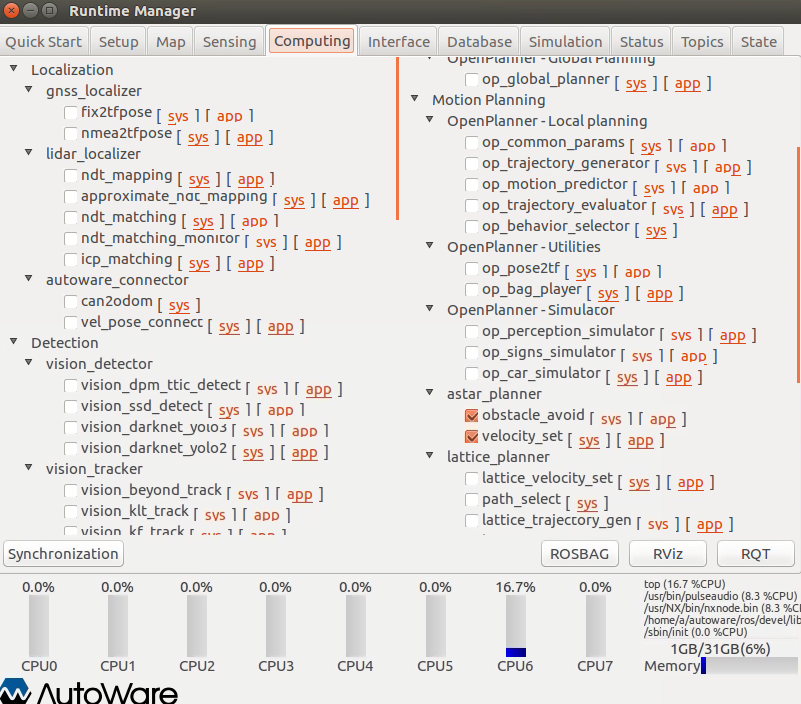Click the AutoWare logo
Image resolution: width=801 pixels, height=704 pixels.
point(89,691)
